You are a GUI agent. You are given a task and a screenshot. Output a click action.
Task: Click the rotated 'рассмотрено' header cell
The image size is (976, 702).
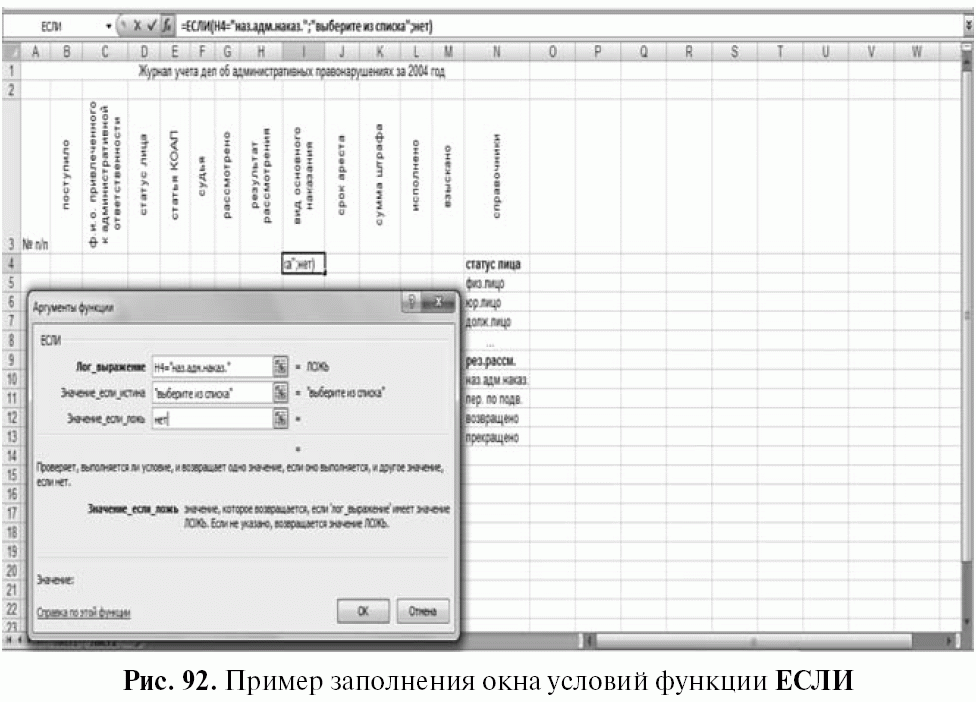[x=227, y=176]
